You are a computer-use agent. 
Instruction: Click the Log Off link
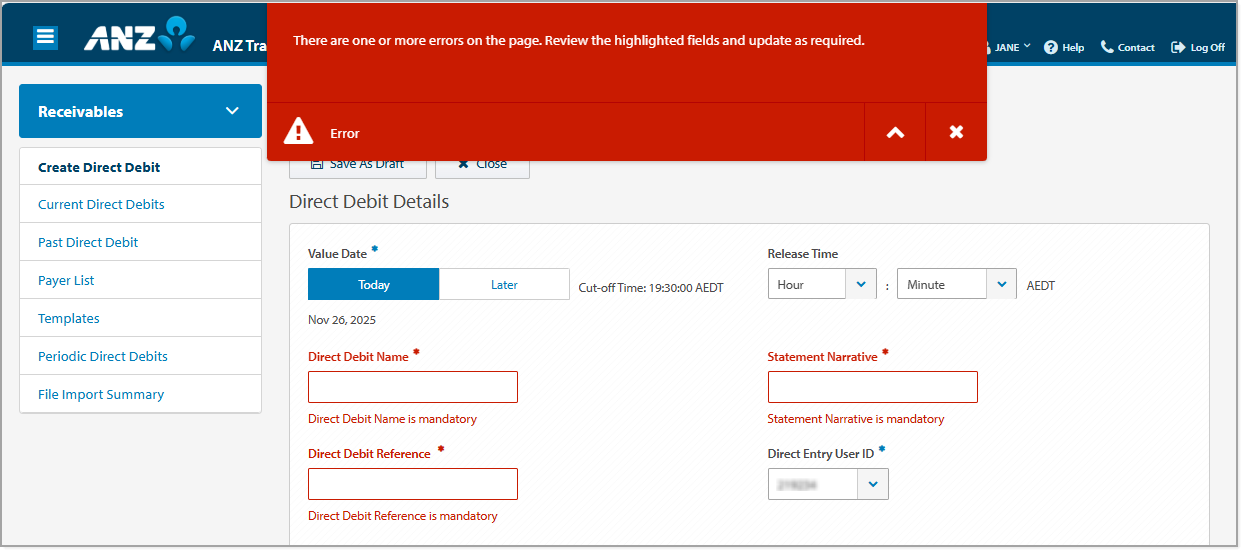(x=1198, y=47)
